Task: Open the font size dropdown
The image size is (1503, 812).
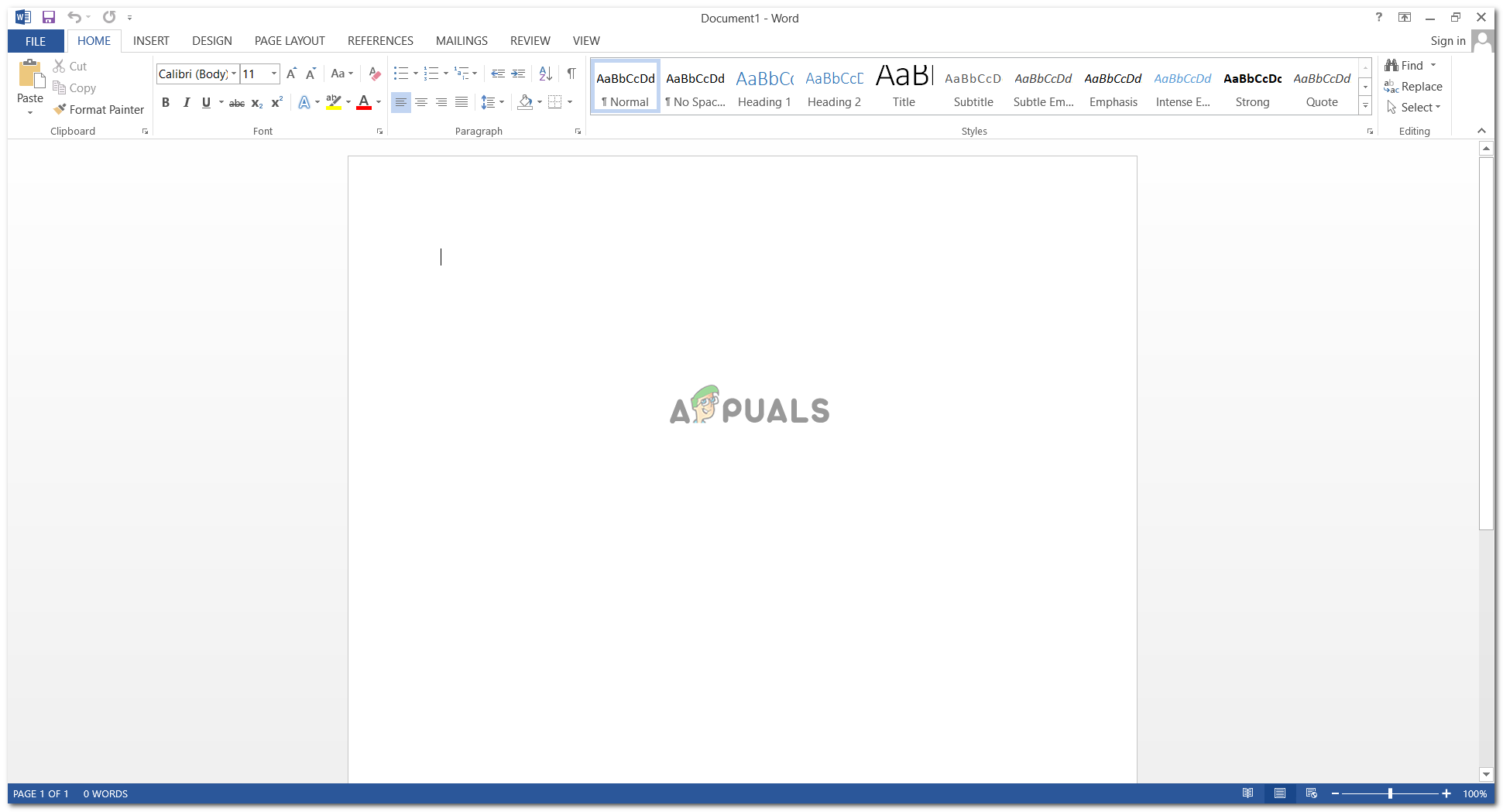Action: point(274,74)
